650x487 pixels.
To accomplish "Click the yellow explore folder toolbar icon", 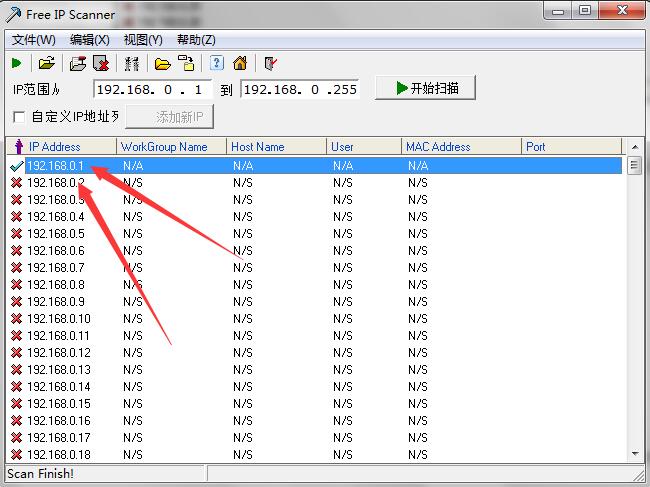I will pyautogui.click(x=162, y=63).
